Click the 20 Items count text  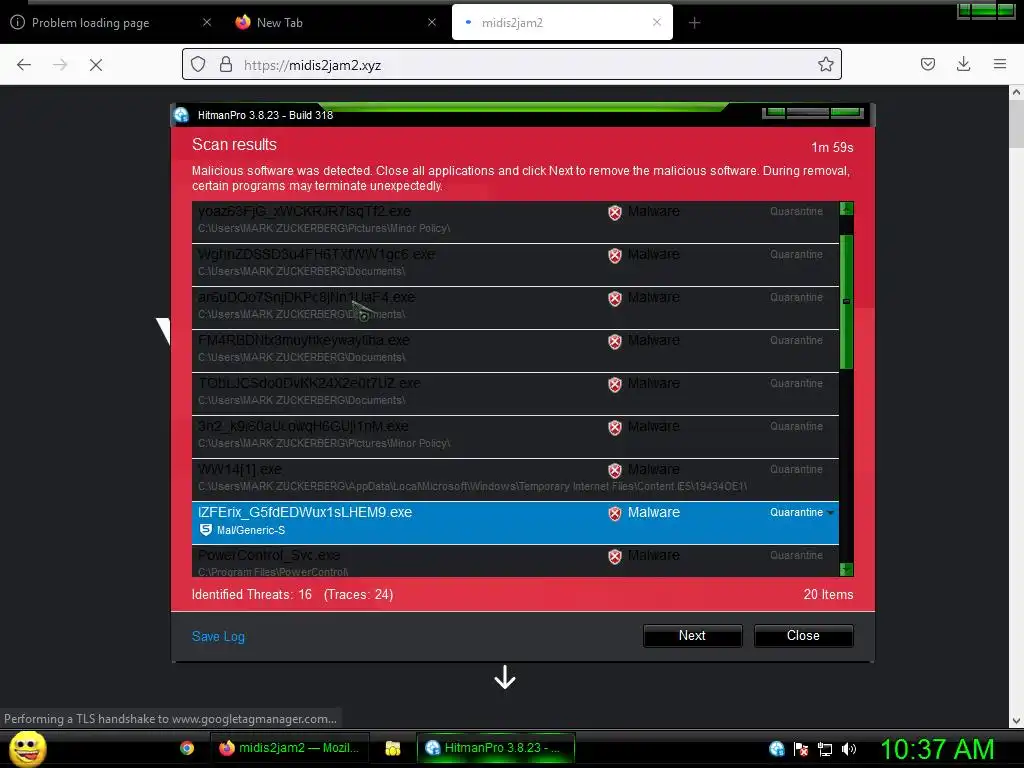tap(828, 595)
